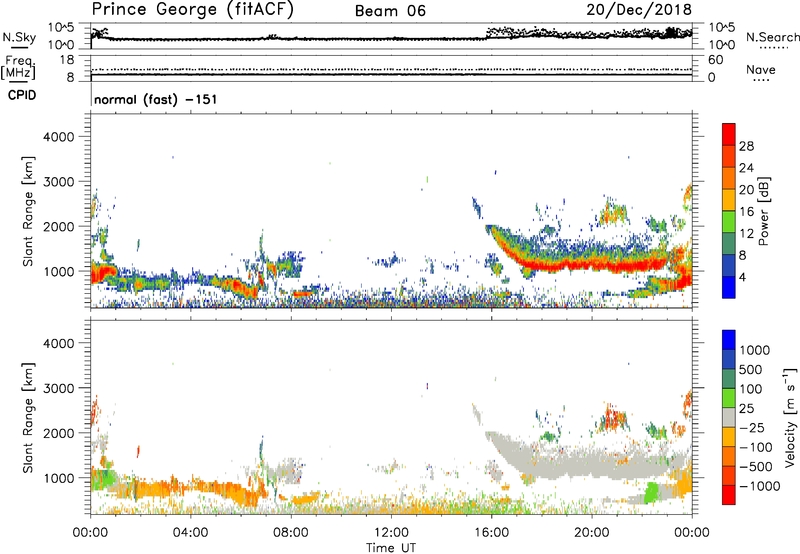Click the 'N.Sky' legend label
This screenshot has width=800, height=554.
point(19,37)
